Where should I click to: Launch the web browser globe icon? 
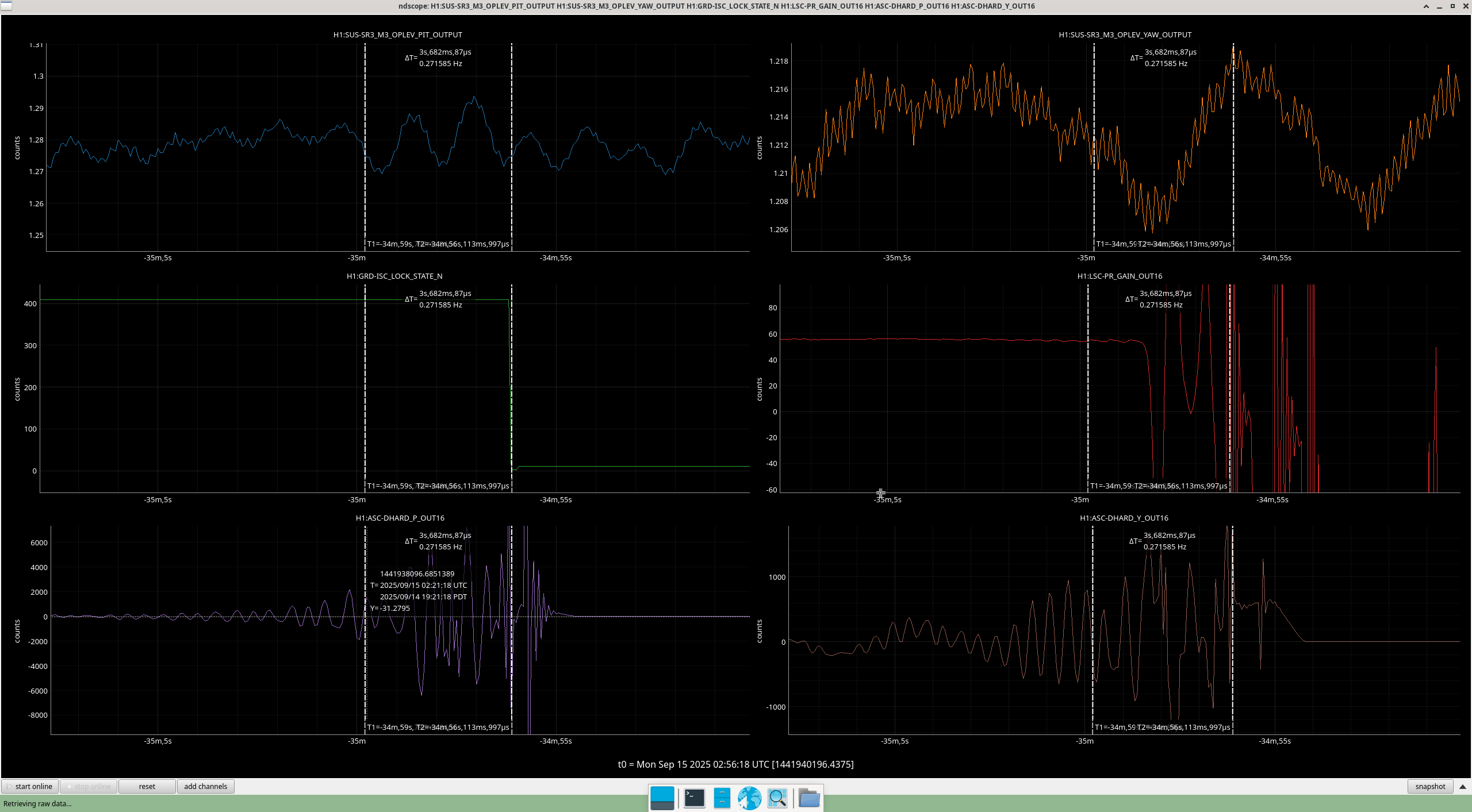pyautogui.click(x=749, y=798)
